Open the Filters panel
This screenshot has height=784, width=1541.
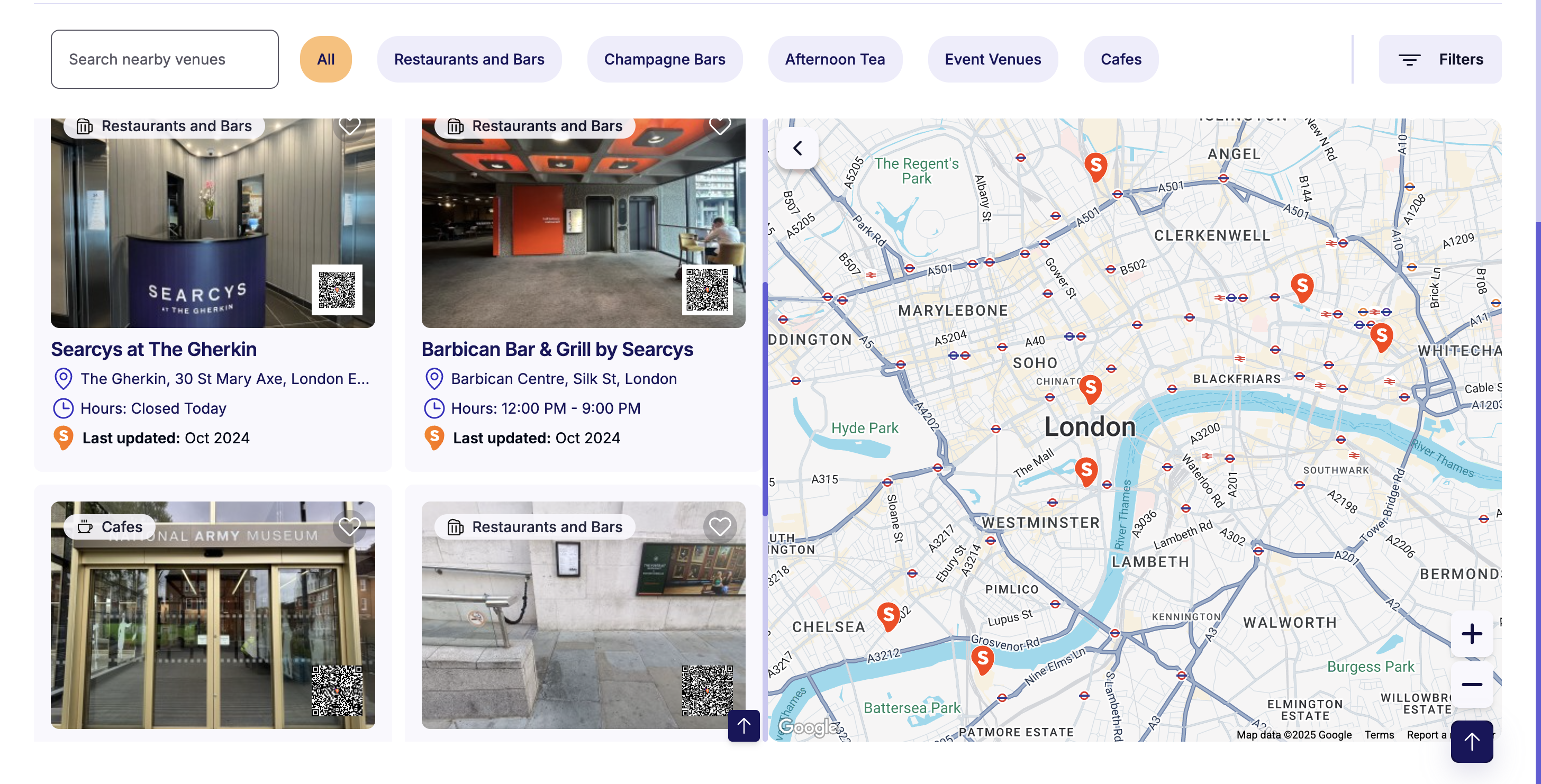1439,59
